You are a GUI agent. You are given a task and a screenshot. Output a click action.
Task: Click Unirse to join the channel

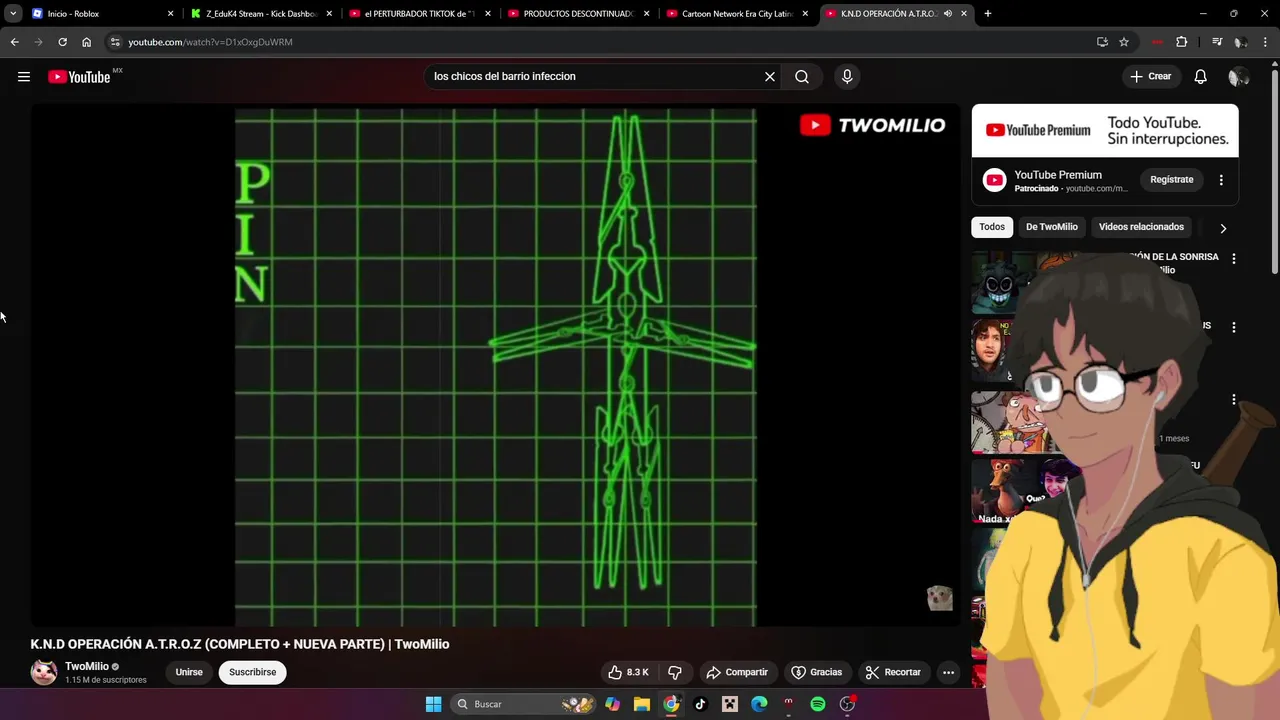pyautogui.click(x=189, y=672)
